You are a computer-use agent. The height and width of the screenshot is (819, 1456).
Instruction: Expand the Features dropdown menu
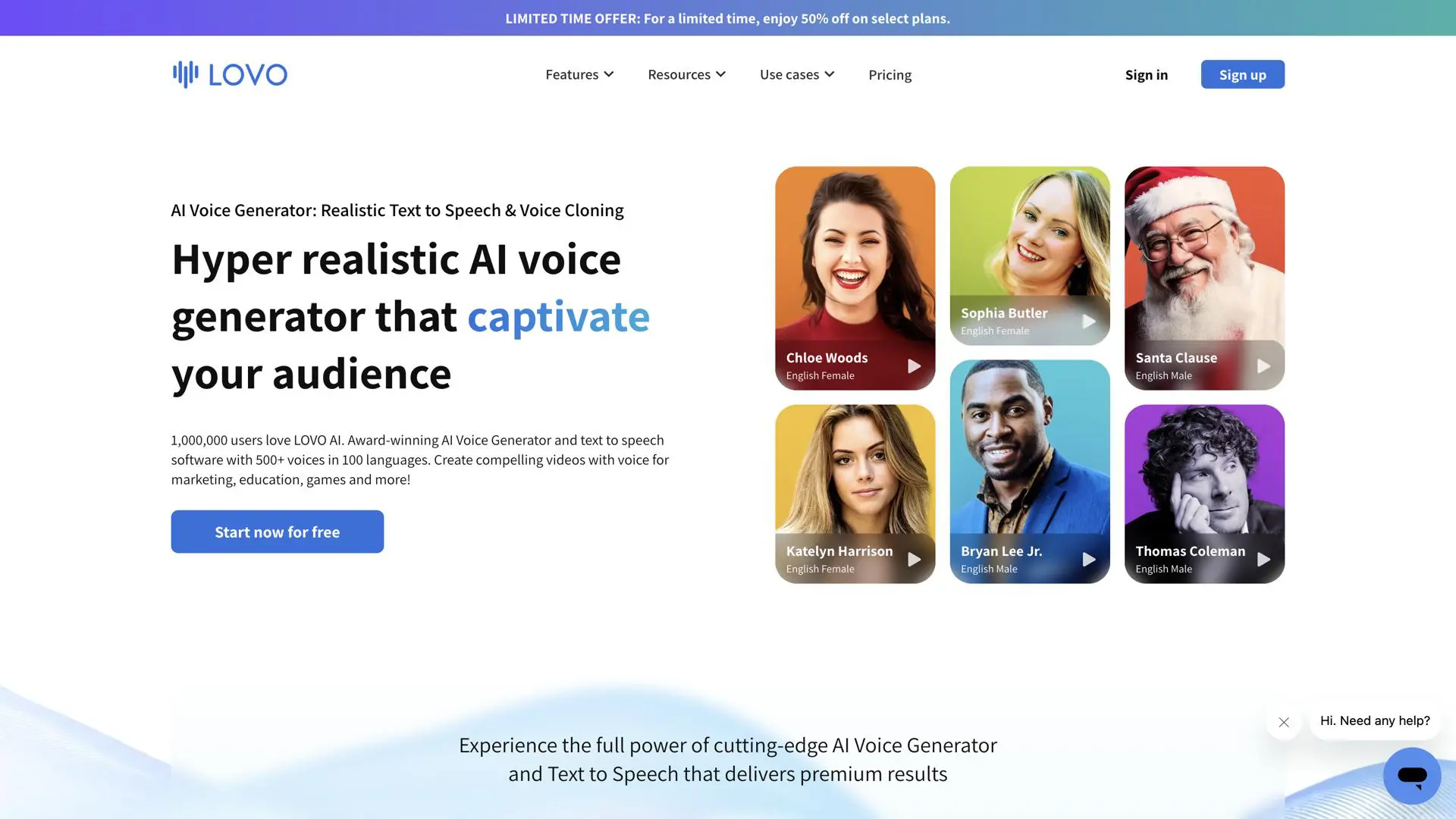(579, 74)
